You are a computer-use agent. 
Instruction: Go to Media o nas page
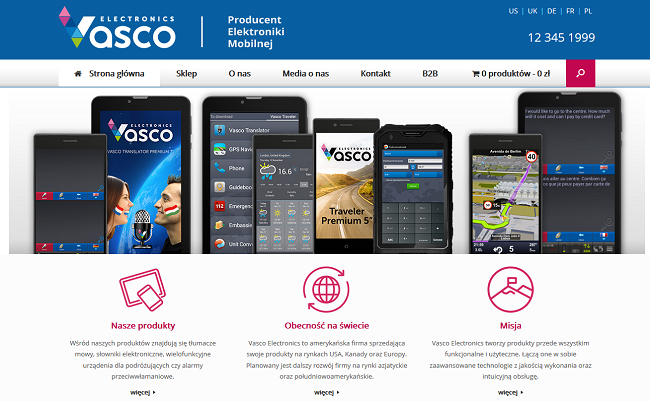click(306, 73)
